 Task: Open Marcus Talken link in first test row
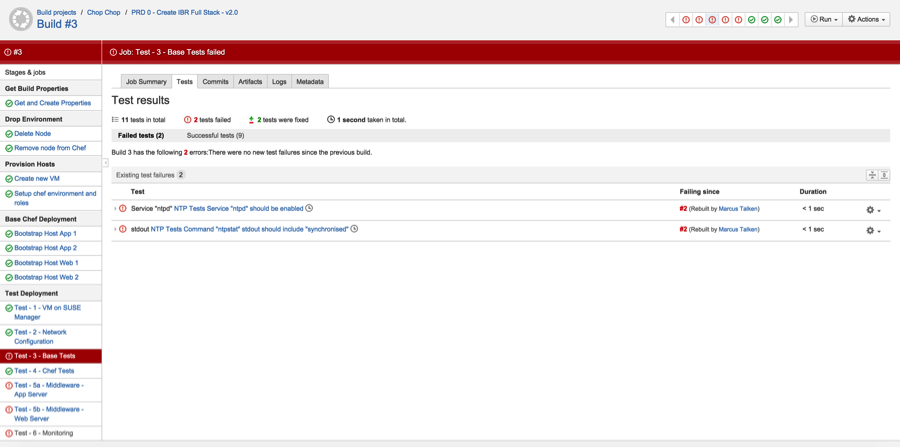point(739,209)
